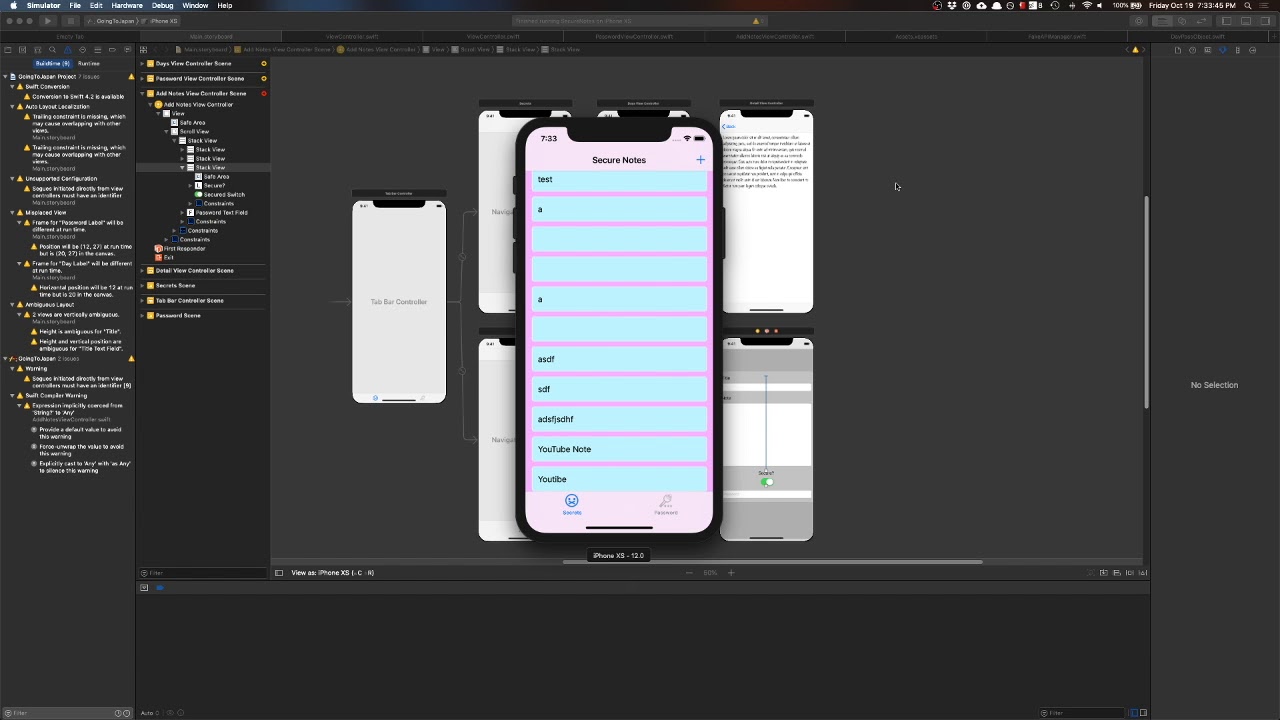This screenshot has height=720, width=1280.
Task: Expand the Days View Controller Scene
Action: point(142,64)
